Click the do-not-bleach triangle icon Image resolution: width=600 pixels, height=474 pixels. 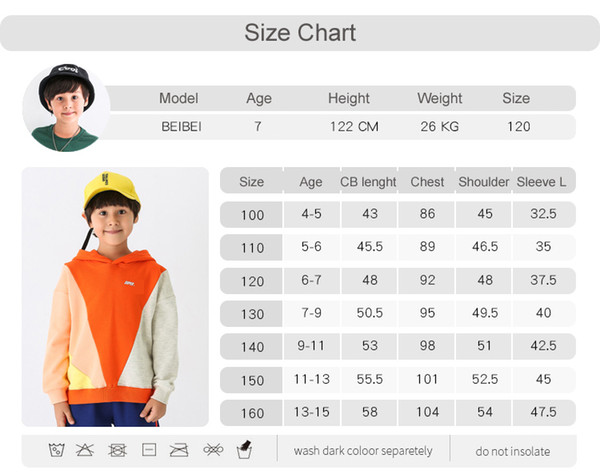pyautogui.click(x=85, y=450)
